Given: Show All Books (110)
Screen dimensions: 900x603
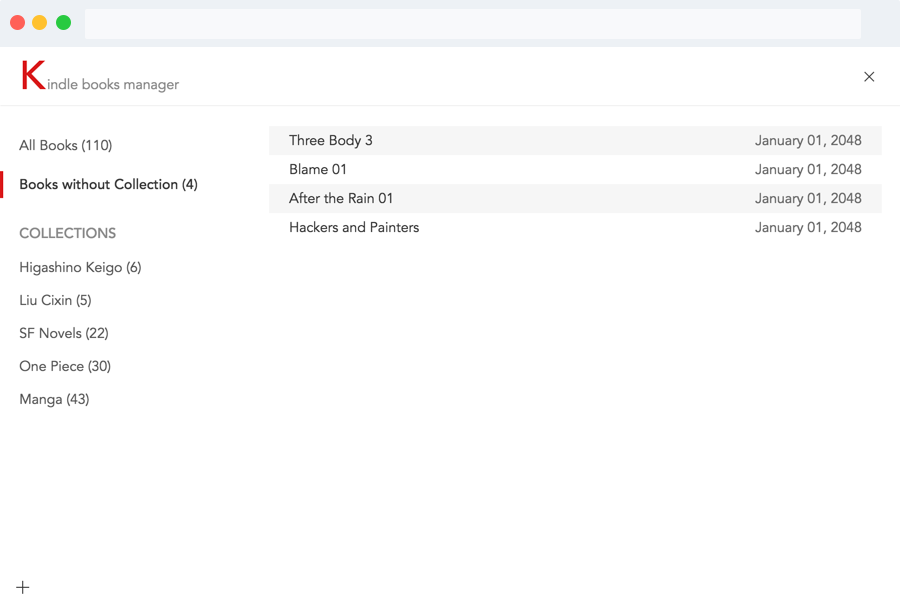Looking at the screenshot, I should (x=66, y=145).
